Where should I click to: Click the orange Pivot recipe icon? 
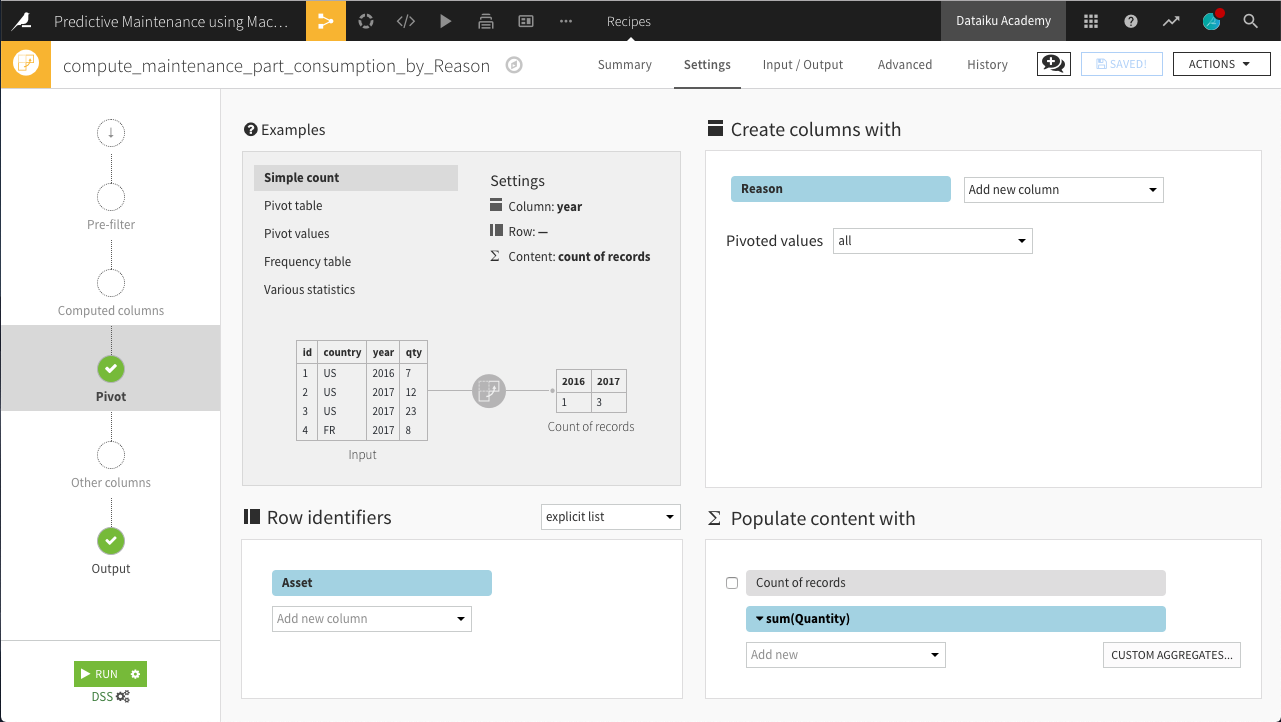pyautogui.click(x=26, y=64)
